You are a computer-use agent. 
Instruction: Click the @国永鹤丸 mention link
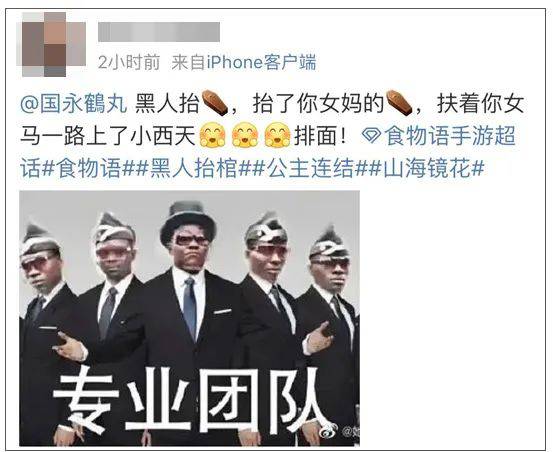tap(74, 104)
